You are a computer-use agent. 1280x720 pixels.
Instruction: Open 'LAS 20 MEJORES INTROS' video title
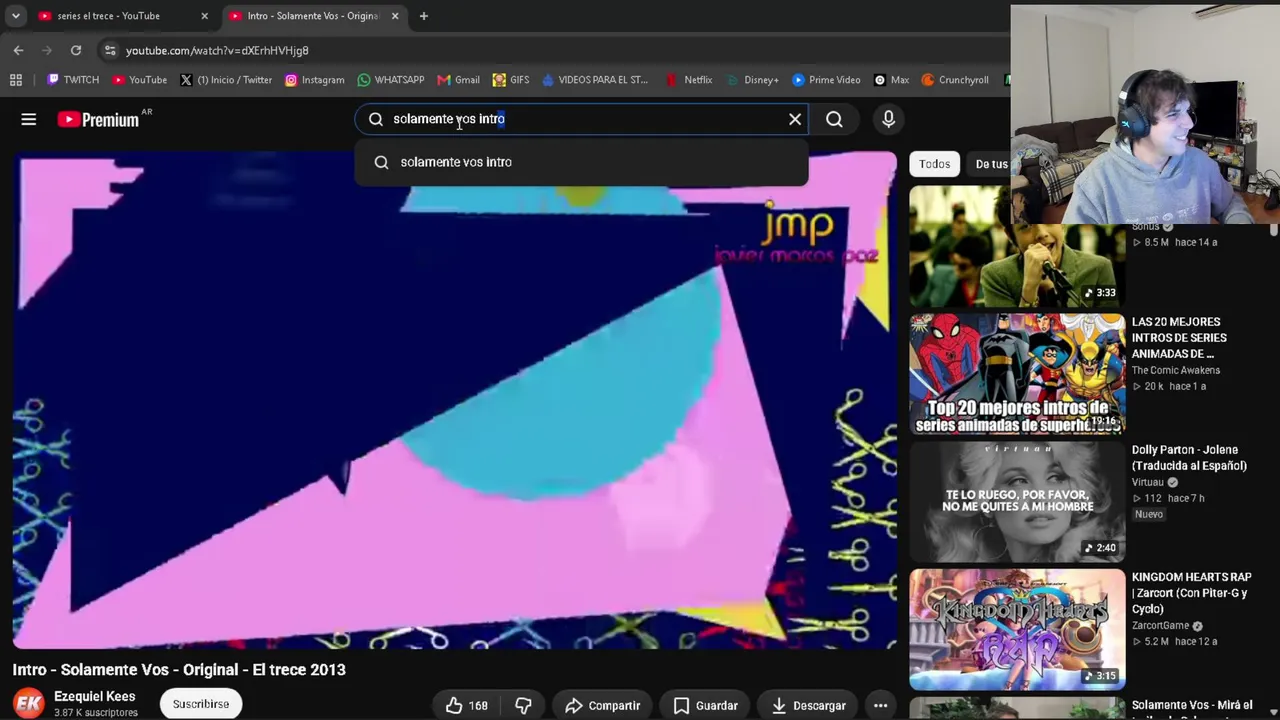coord(1179,338)
